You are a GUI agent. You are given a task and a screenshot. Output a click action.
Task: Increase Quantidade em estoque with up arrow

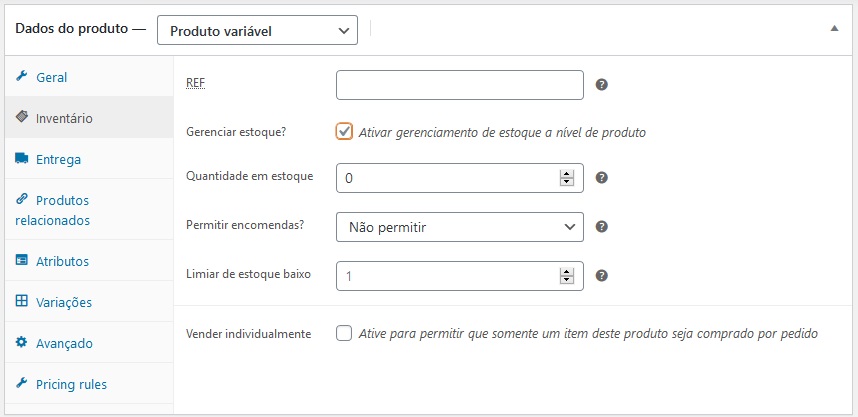[x=566, y=174]
